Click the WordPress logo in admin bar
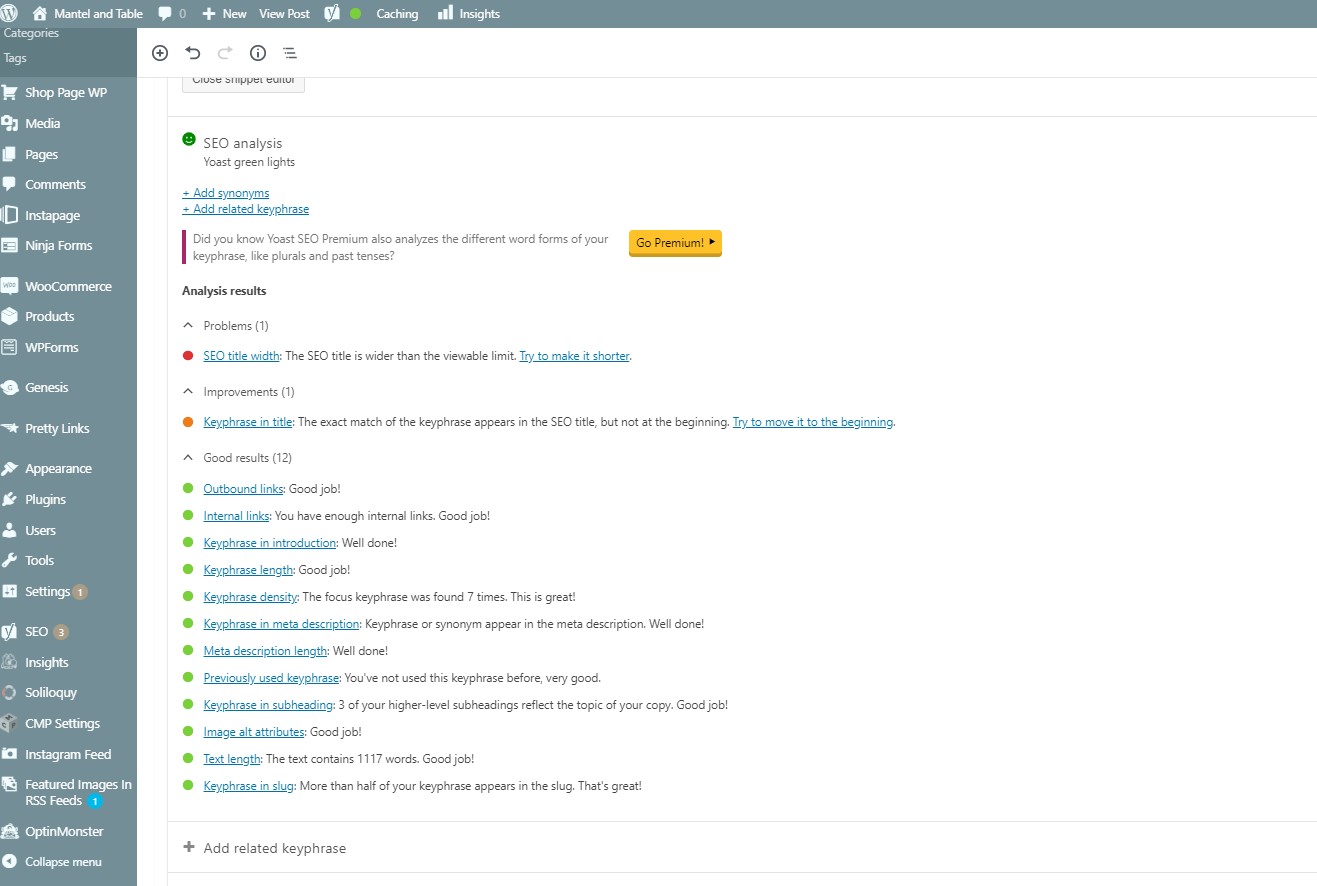 coord(9,13)
